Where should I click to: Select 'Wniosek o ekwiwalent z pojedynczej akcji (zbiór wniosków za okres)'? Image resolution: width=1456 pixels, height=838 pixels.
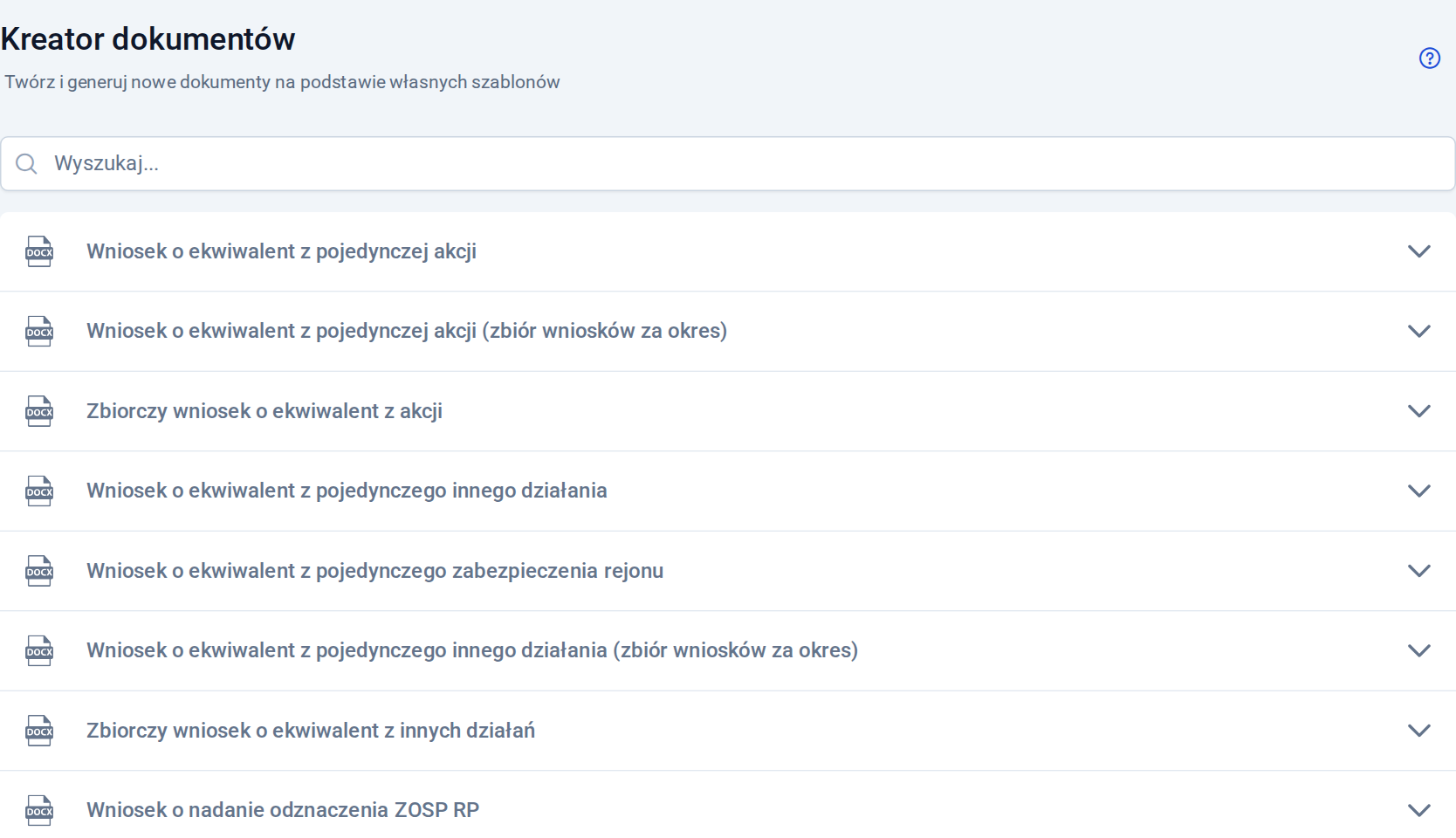pyautogui.click(x=407, y=331)
